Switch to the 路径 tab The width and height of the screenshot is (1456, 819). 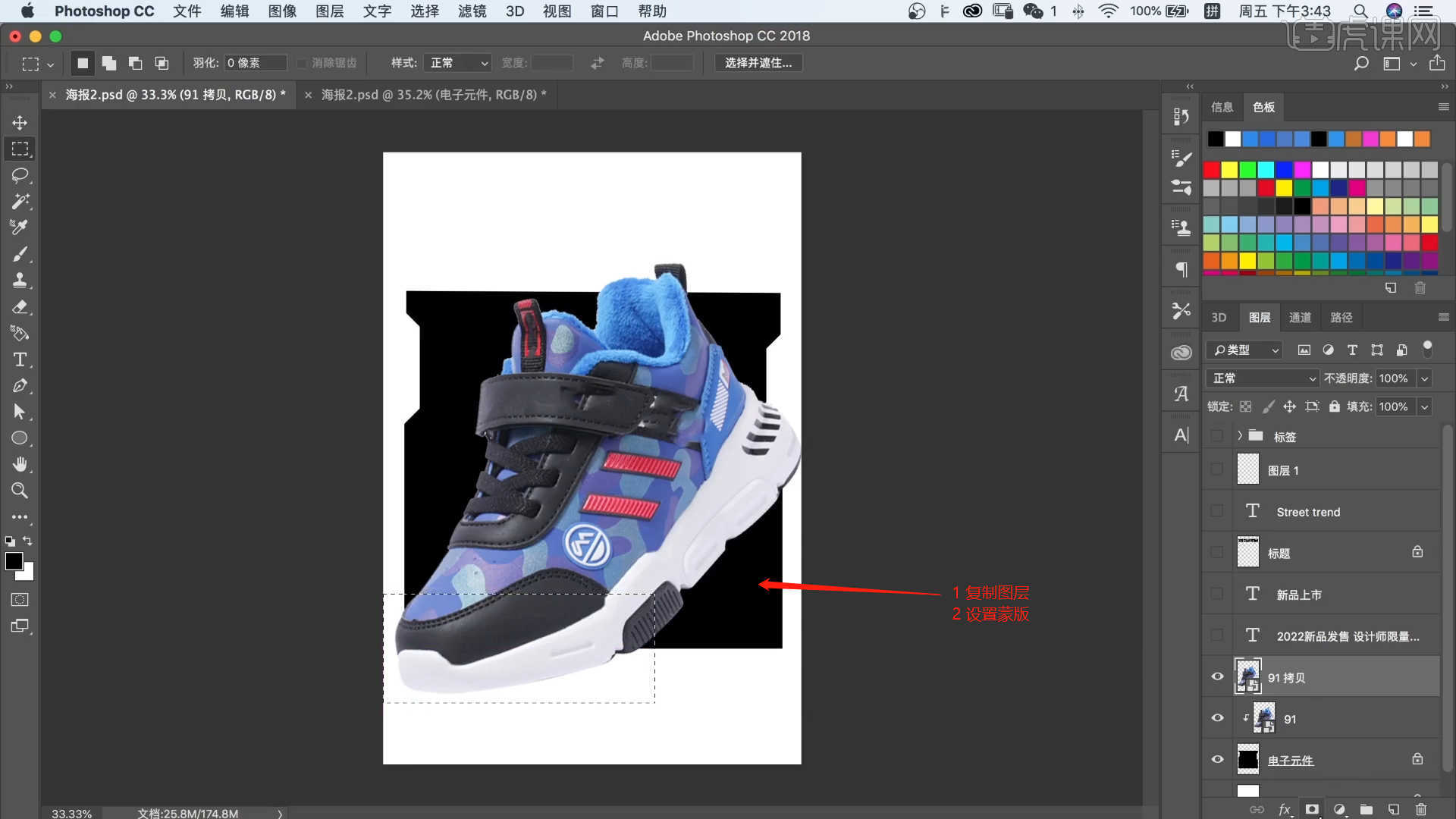(1341, 317)
